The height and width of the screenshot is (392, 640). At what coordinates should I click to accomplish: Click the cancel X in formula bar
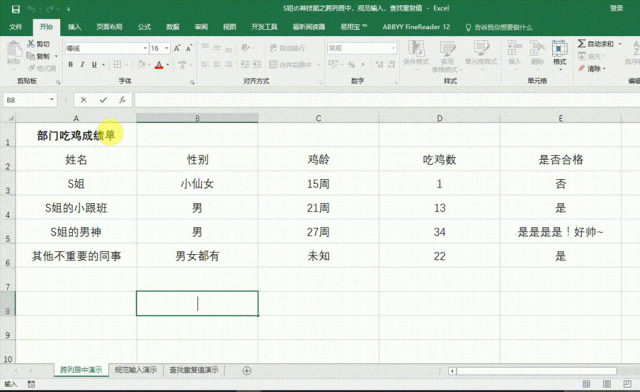84,100
